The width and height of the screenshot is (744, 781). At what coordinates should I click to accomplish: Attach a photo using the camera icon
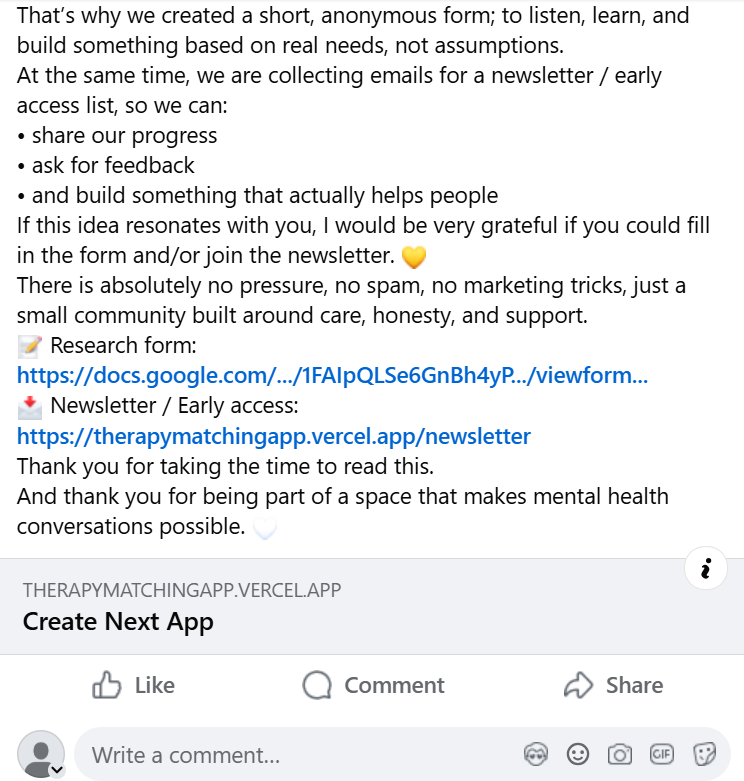pos(620,754)
